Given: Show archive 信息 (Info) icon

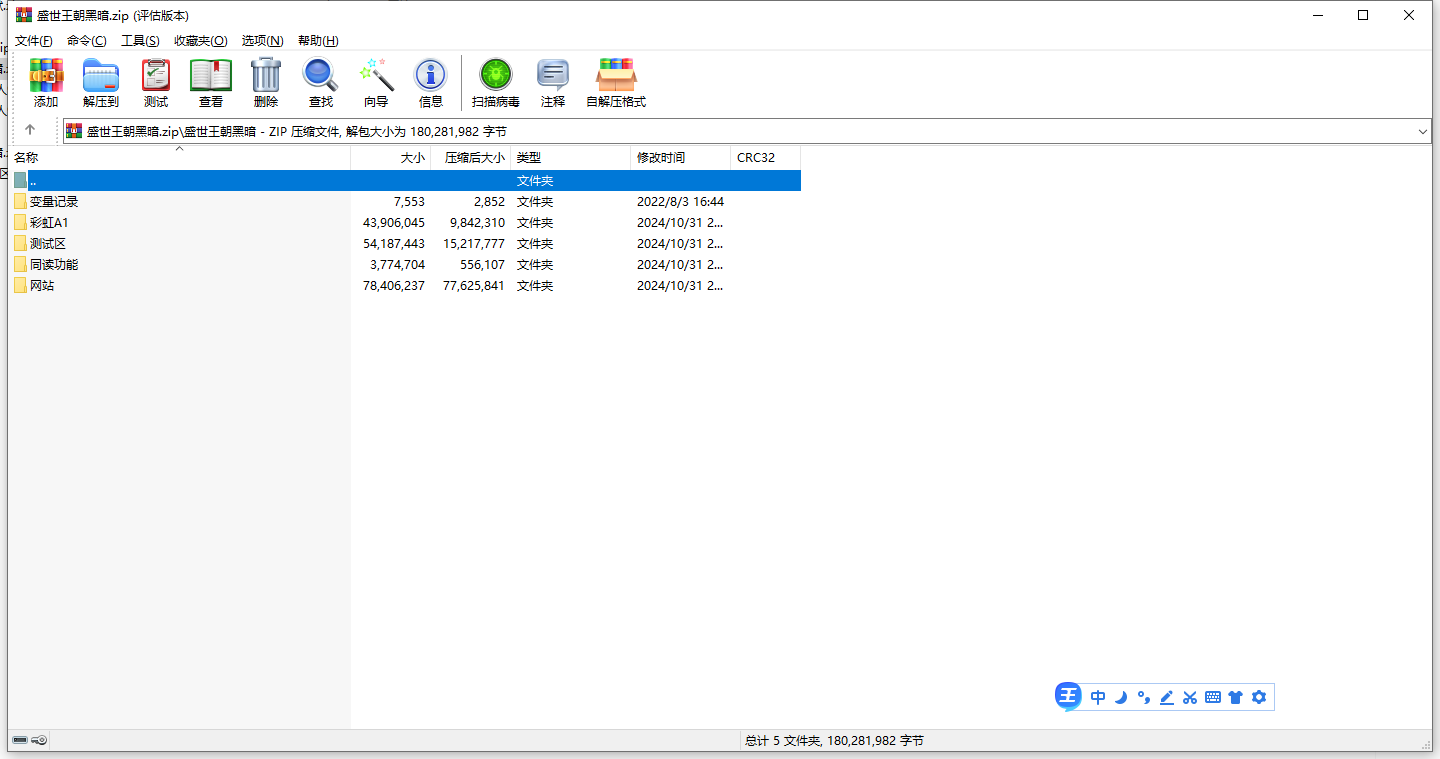Looking at the screenshot, I should pos(431,76).
